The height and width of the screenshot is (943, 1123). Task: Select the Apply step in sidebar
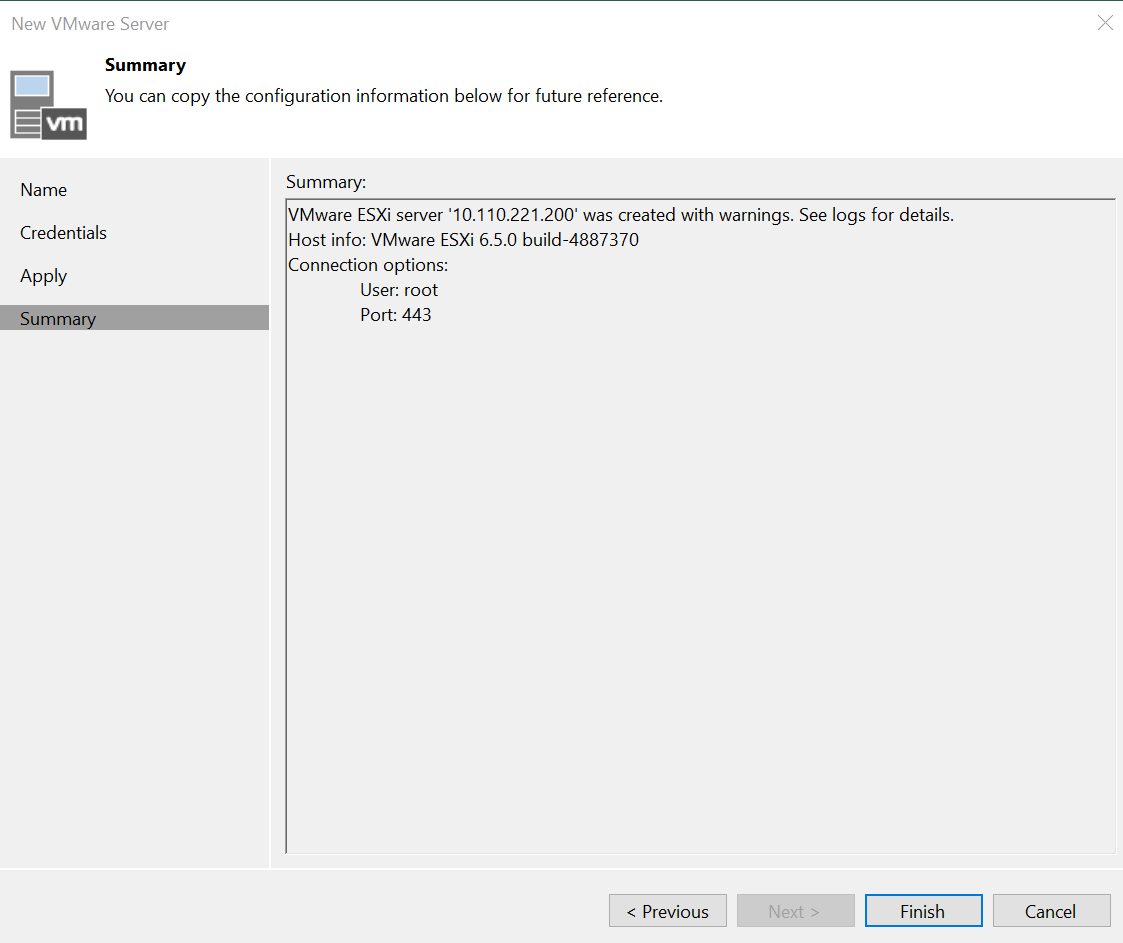[44, 276]
